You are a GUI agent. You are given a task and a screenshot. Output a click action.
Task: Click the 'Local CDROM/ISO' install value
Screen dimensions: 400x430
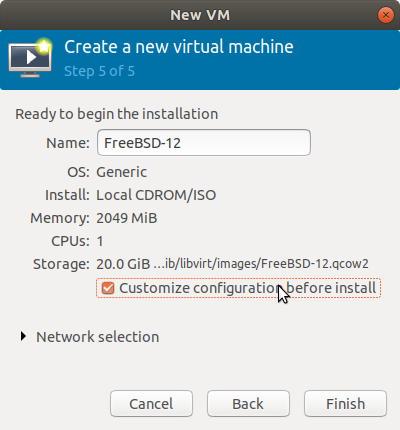click(156, 195)
